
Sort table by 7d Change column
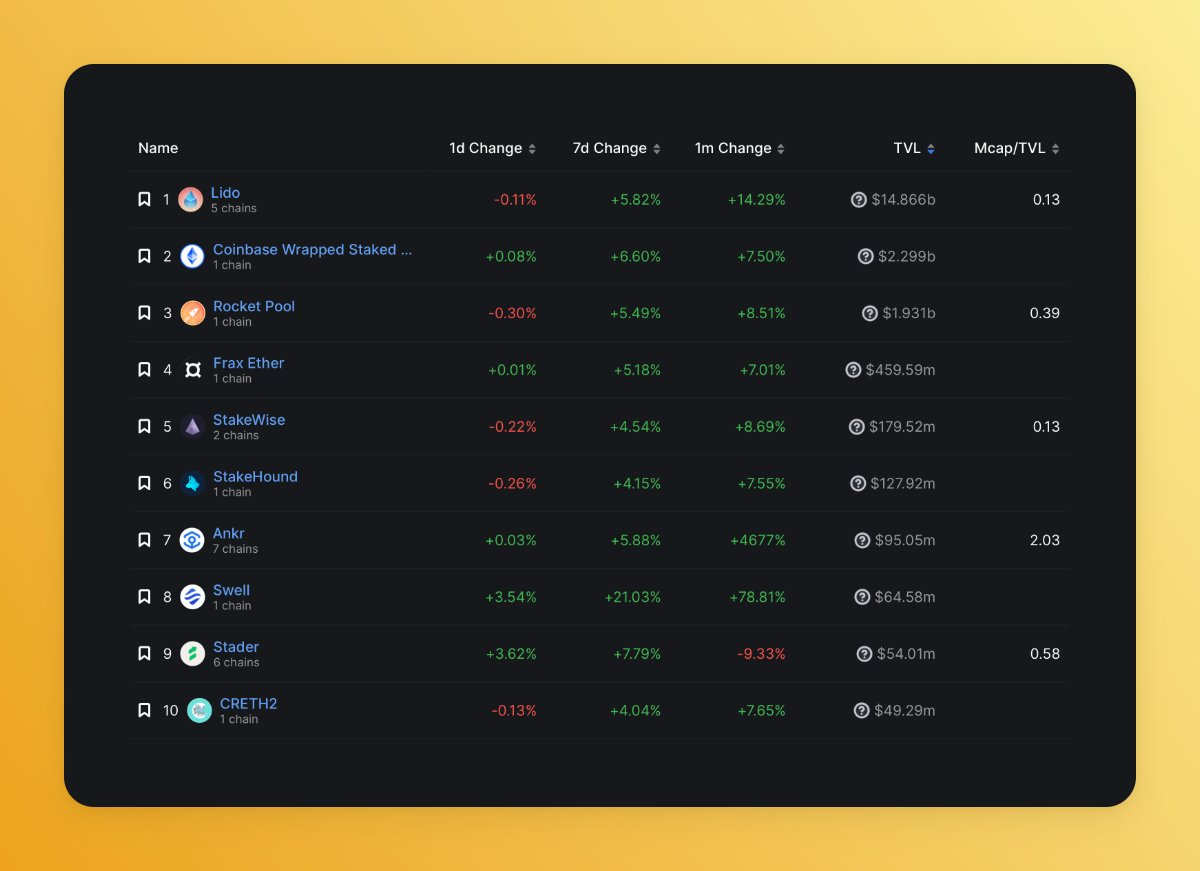(617, 148)
